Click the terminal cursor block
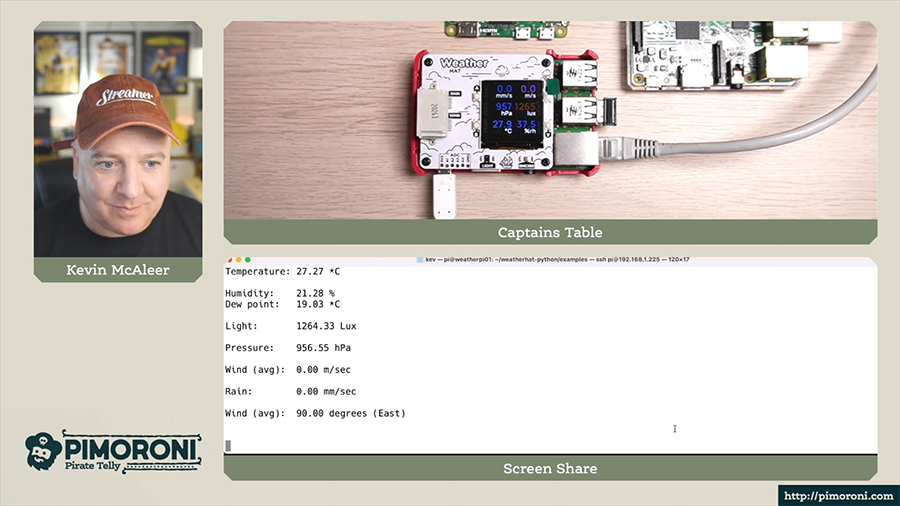The width and height of the screenshot is (900, 506). tap(228, 446)
